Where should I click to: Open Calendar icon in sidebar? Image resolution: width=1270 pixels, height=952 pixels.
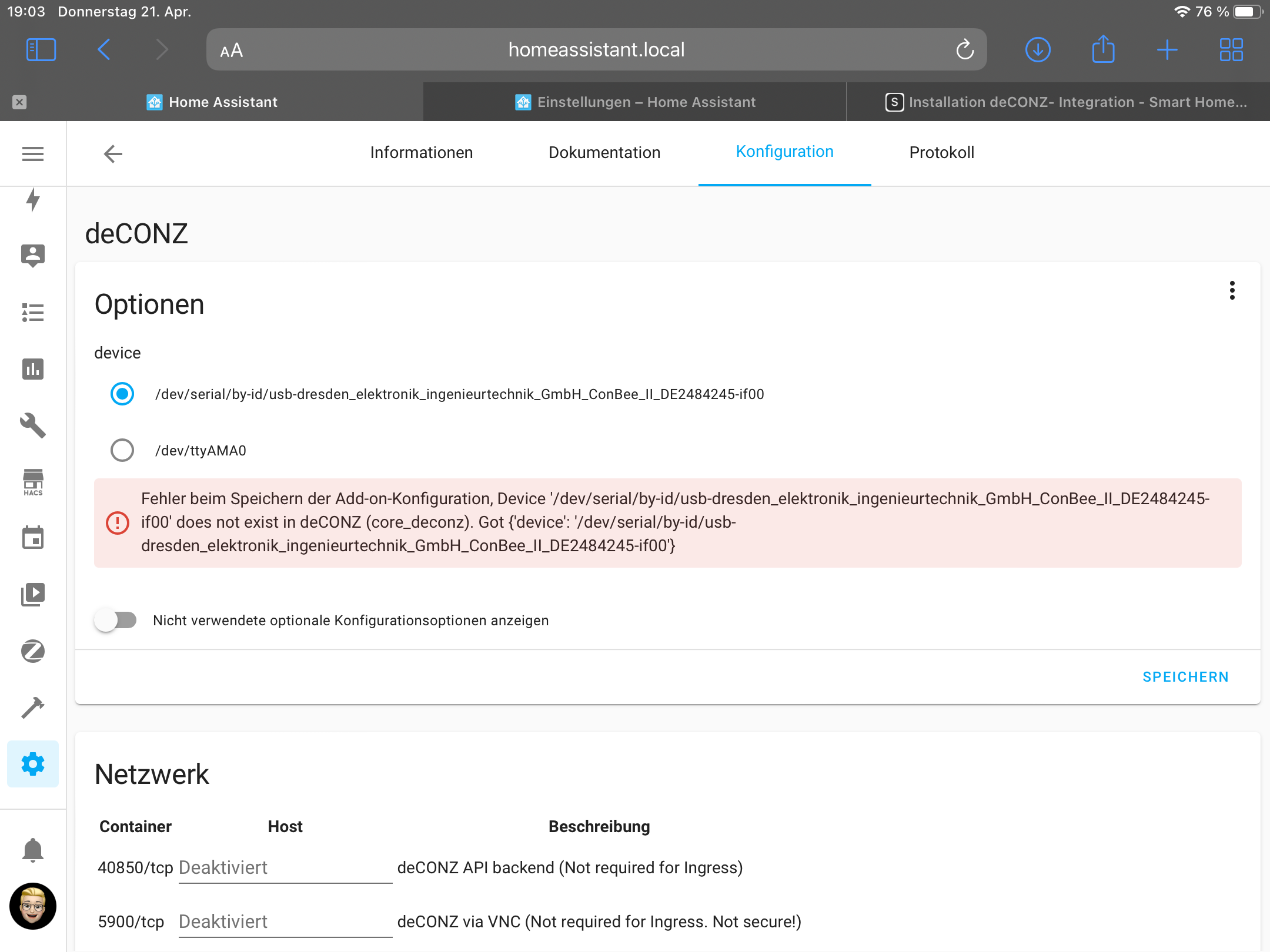click(33, 538)
